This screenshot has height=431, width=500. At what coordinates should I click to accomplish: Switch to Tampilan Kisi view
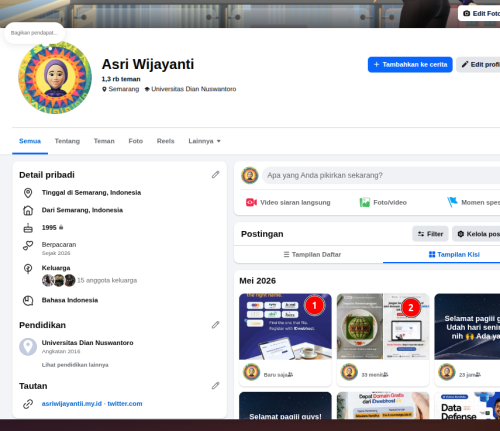(454, 254)
